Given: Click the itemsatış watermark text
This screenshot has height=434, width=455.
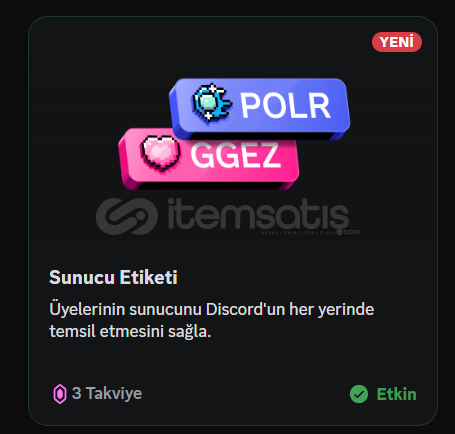Looking at the screenshot, I should (258, 214).
